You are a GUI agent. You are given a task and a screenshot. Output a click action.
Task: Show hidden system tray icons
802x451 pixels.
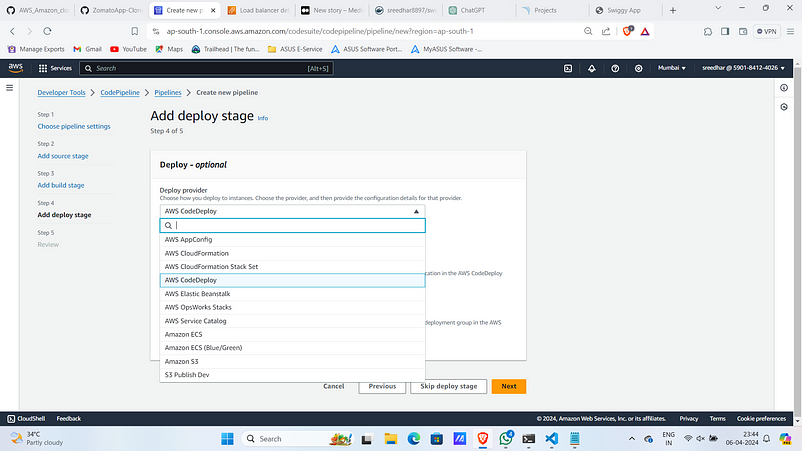pos(632,439)
